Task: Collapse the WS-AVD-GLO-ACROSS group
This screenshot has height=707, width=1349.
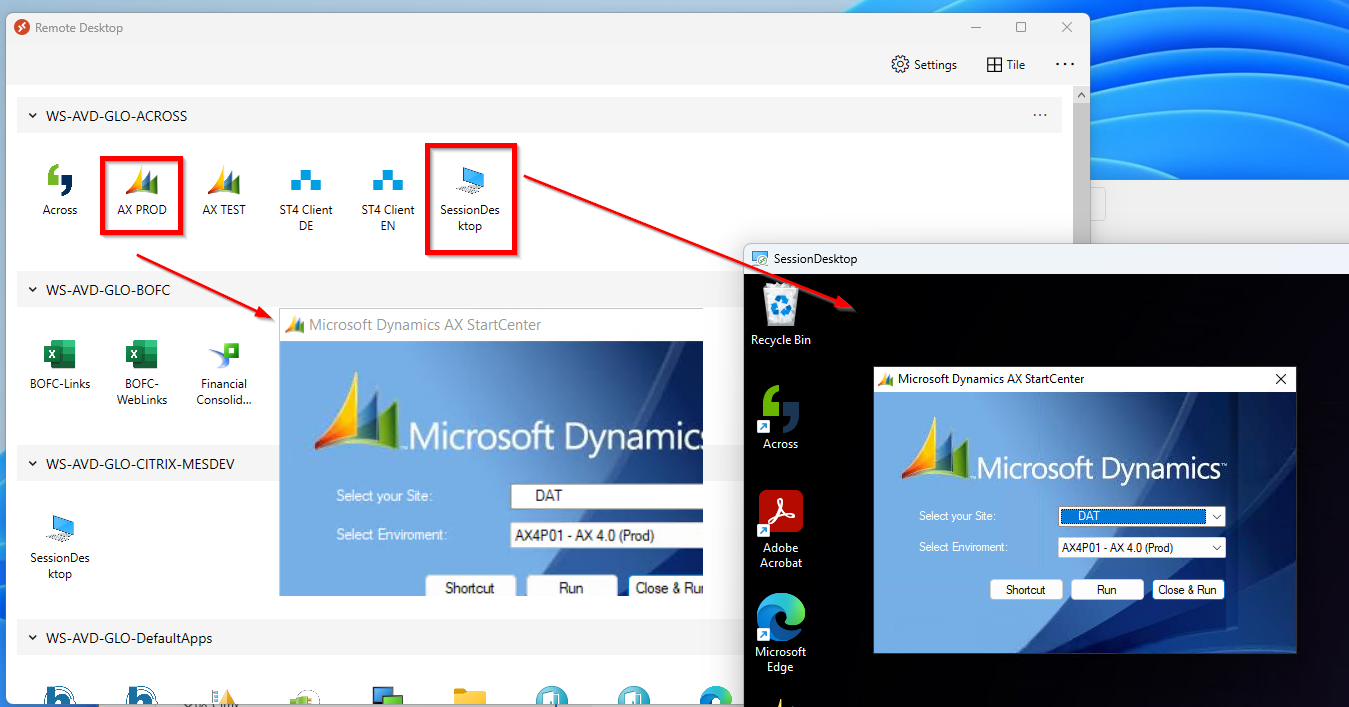Action: pos(32,116)
